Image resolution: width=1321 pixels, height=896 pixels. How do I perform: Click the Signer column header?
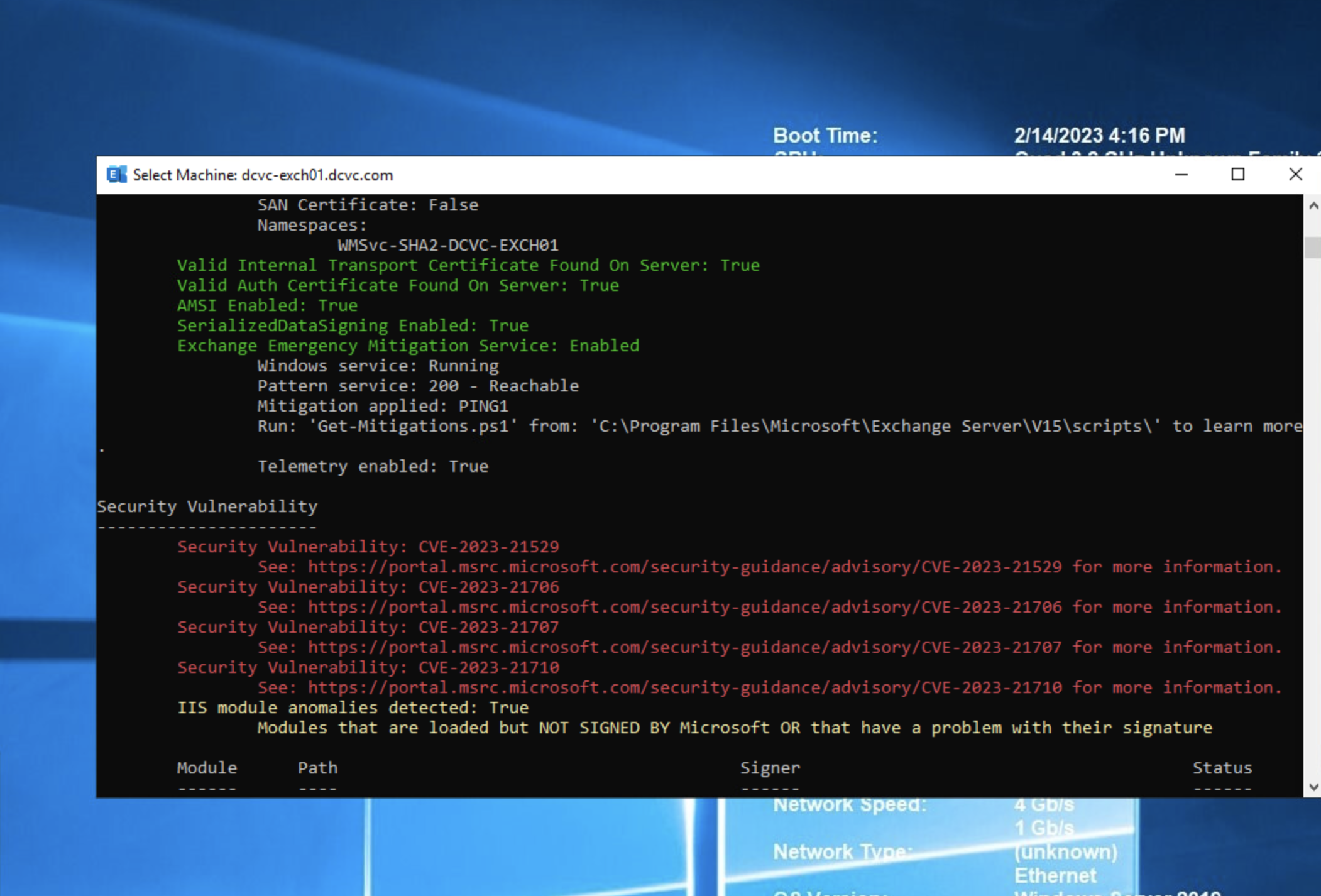coord(769,768)
